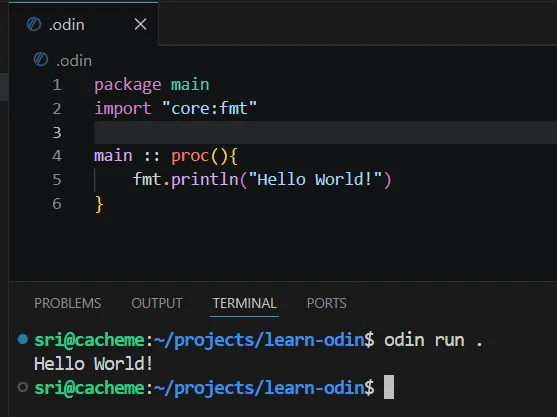This screenshot has width=557, height=417.
Task: Click 'sri@cacheme' in the last prompt line
Action: (x=90, y=388)
